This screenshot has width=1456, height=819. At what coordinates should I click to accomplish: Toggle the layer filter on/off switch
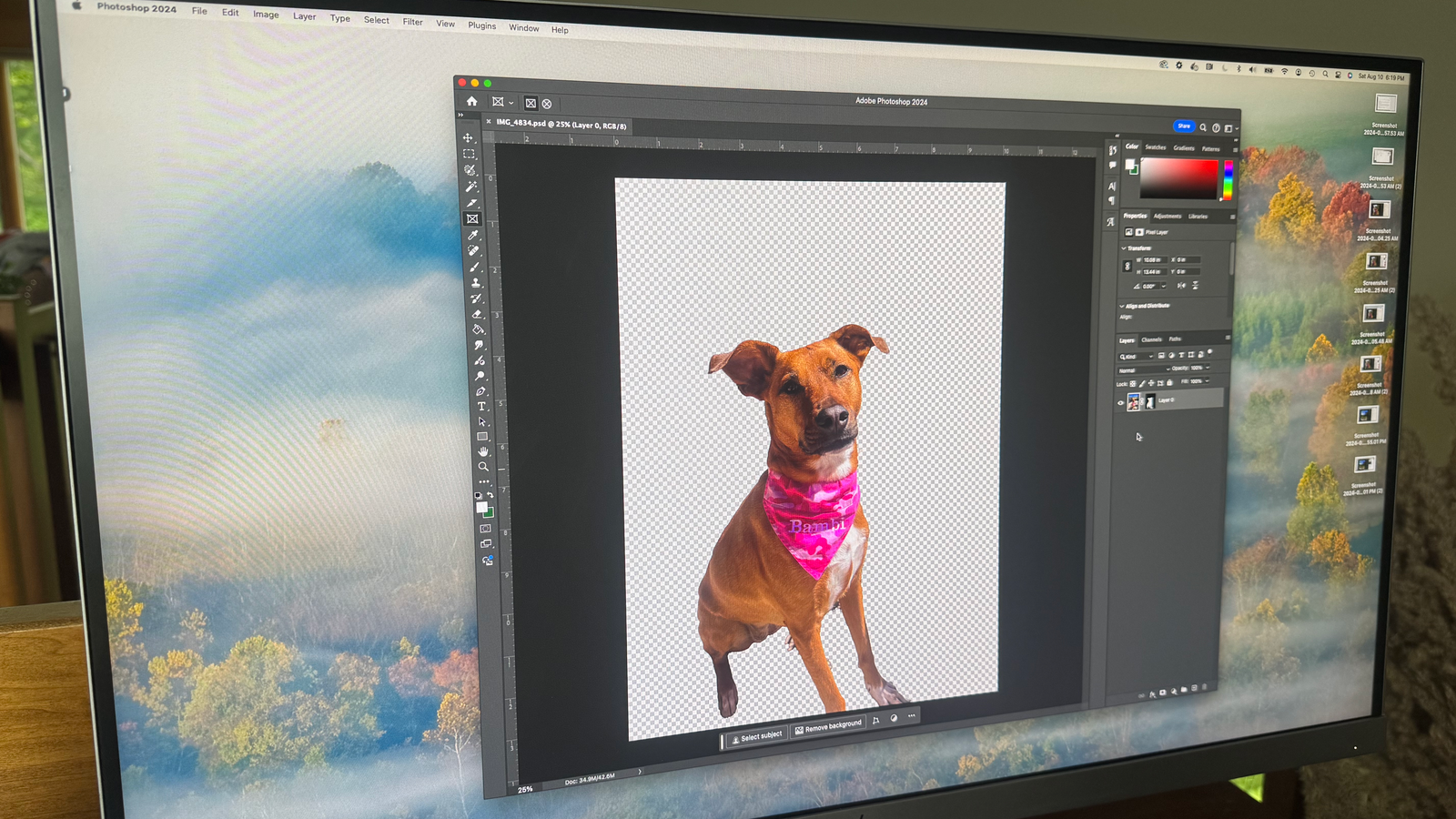[1210, 351]
